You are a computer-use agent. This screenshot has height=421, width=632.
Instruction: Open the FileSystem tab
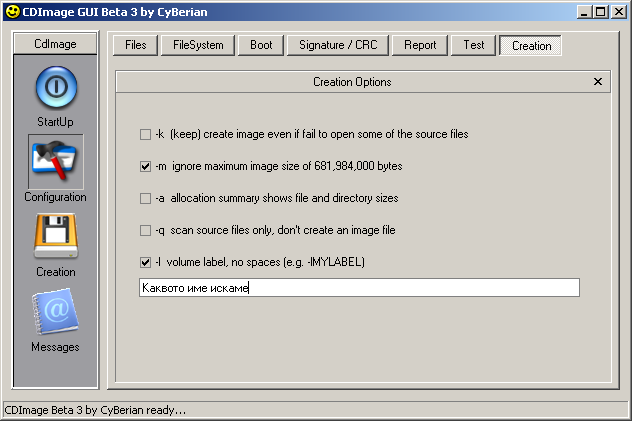click(198, 45)
